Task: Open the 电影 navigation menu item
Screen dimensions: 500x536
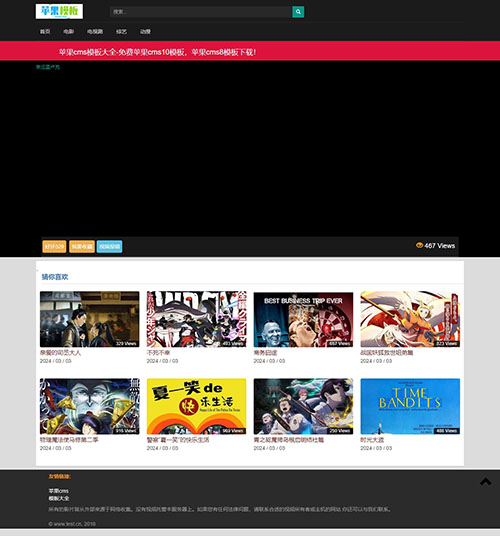Action: pyautogui.click(x=68, y=31)
